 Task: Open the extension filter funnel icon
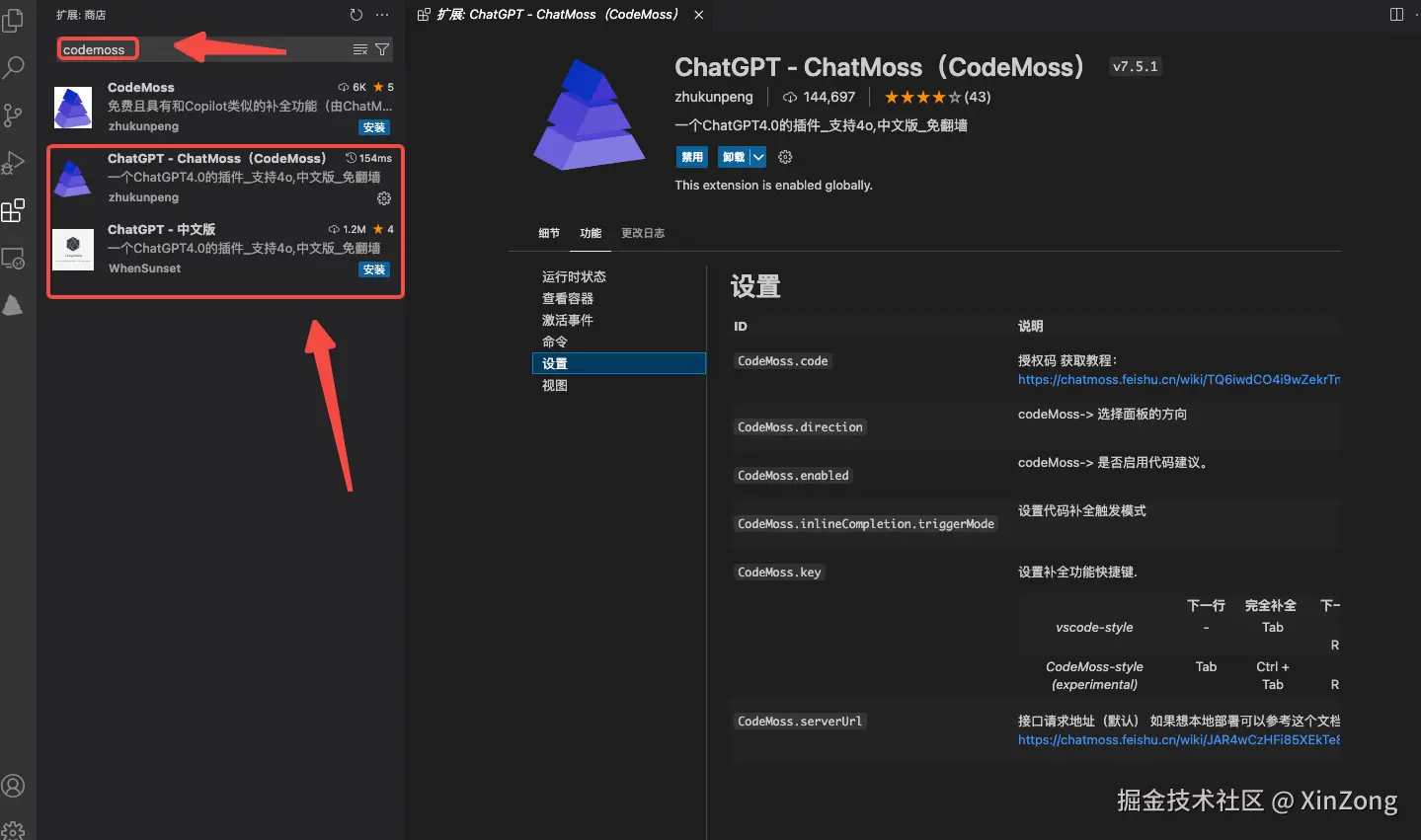(382, 49)
